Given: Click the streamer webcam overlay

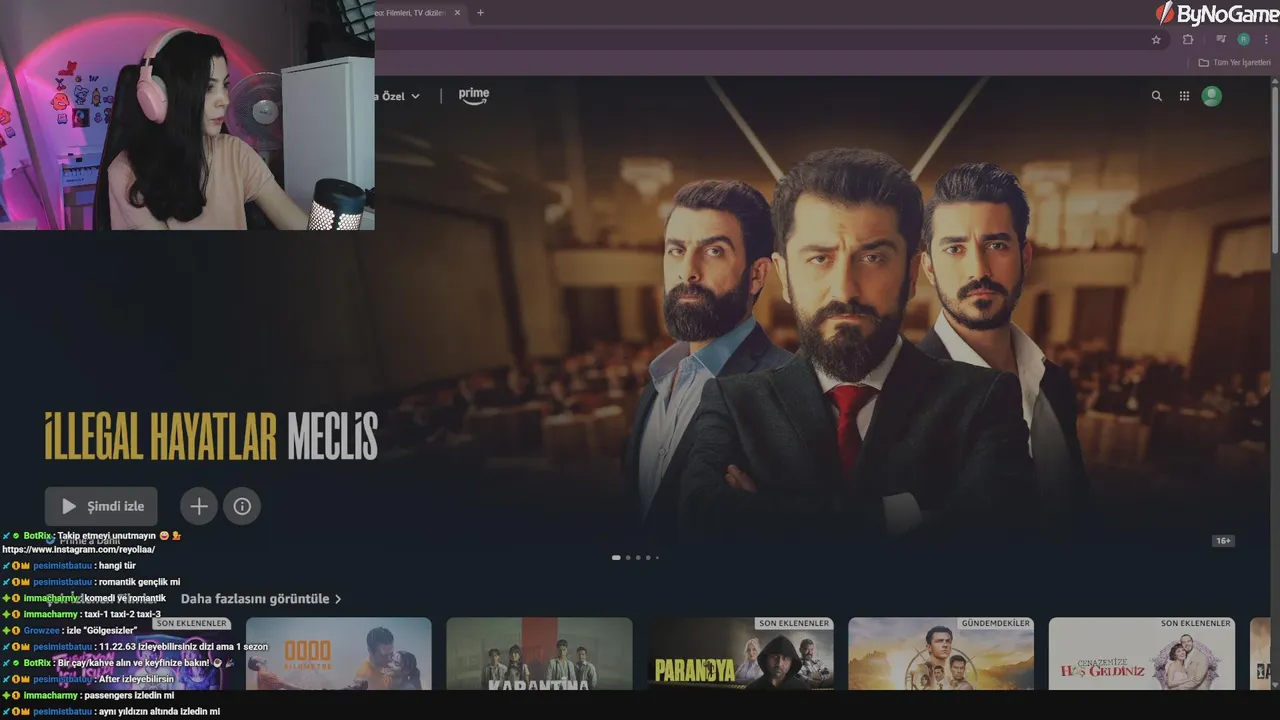Looking at the screenshot, I should [187, 115].
